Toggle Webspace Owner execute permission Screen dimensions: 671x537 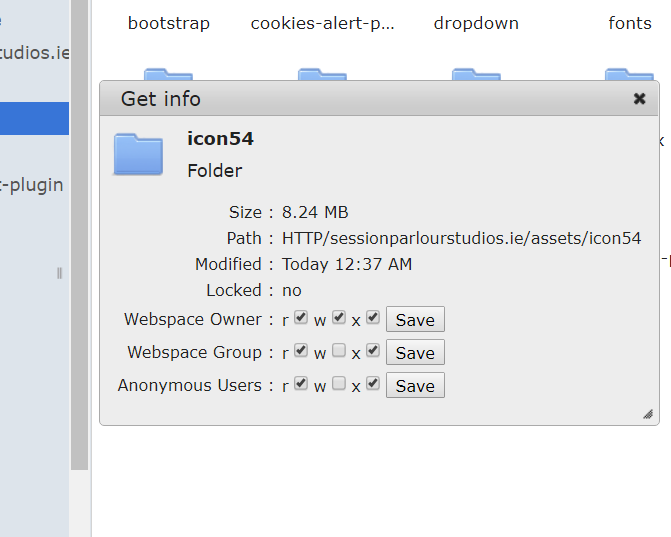pos(373,318)
